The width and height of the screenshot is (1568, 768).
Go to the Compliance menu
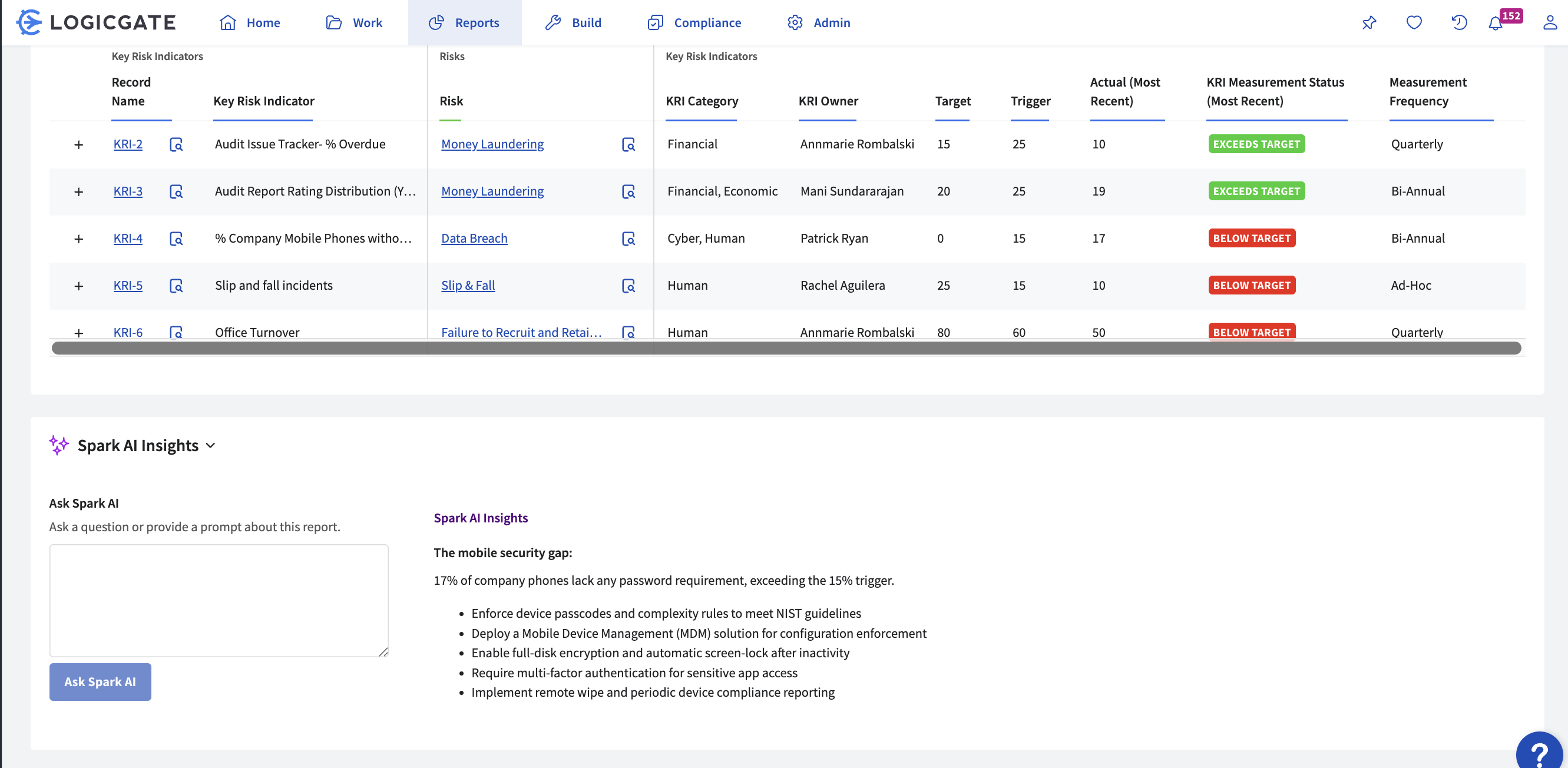pos(694,22)
